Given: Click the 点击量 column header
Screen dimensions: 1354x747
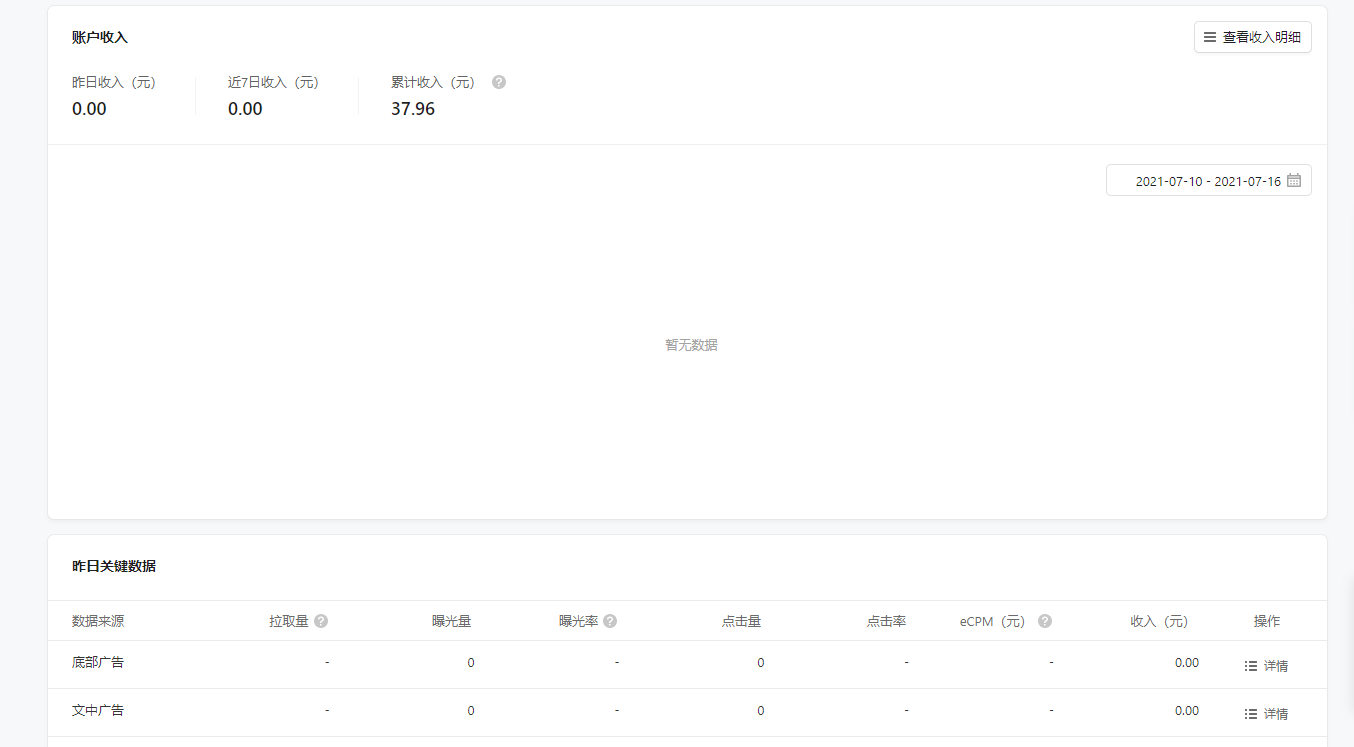Looking at the screenshot, I should tap(741, 621).
